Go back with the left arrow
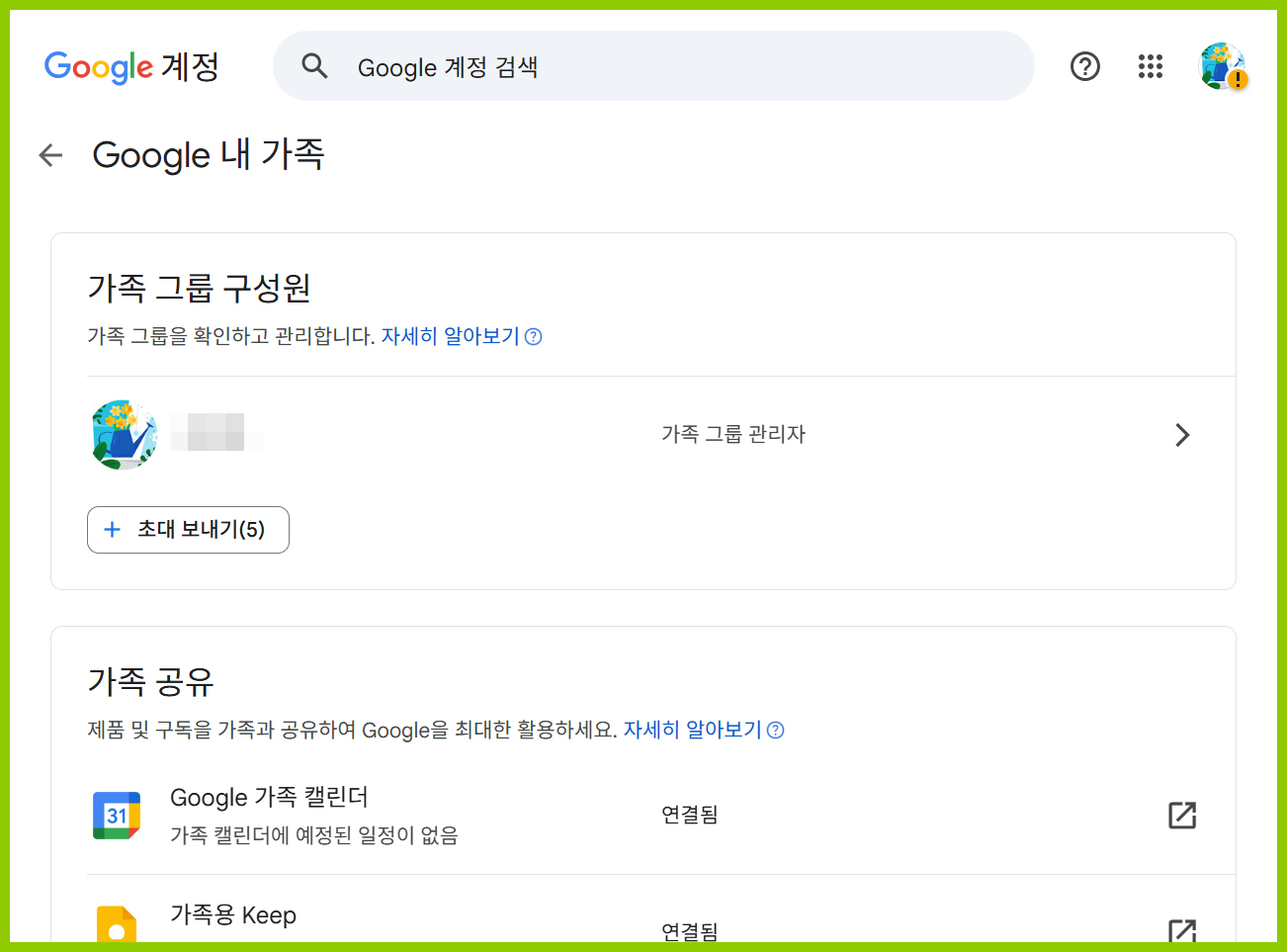Viewport: 1287px width, 952px height. click(50, 155)
